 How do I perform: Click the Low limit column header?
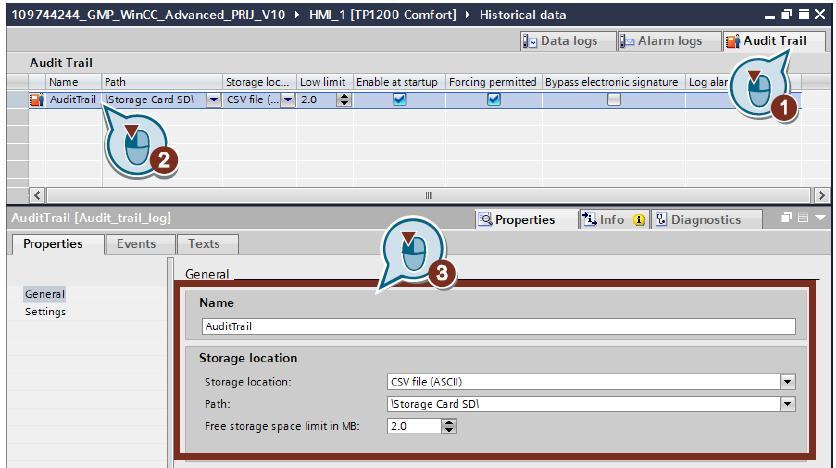[x=323, y=82]
